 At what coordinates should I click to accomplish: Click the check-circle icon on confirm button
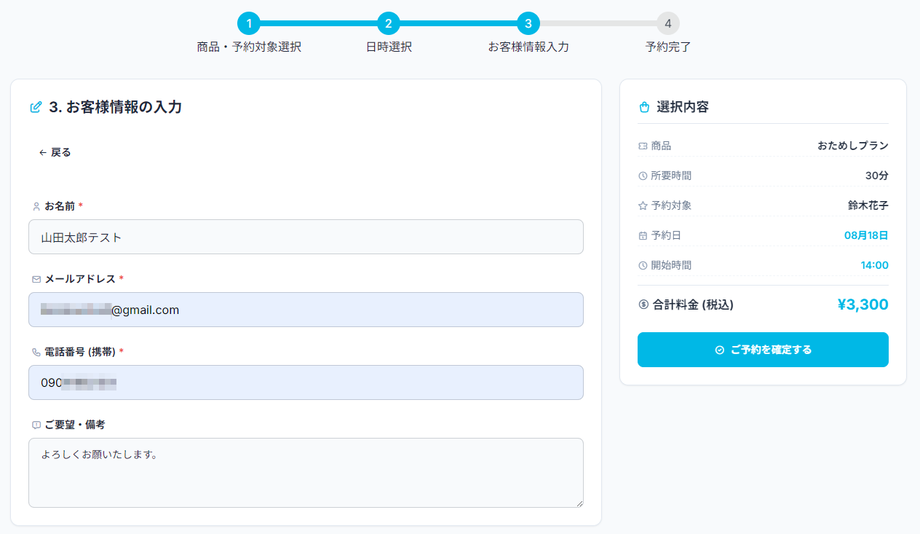point(719,350)
